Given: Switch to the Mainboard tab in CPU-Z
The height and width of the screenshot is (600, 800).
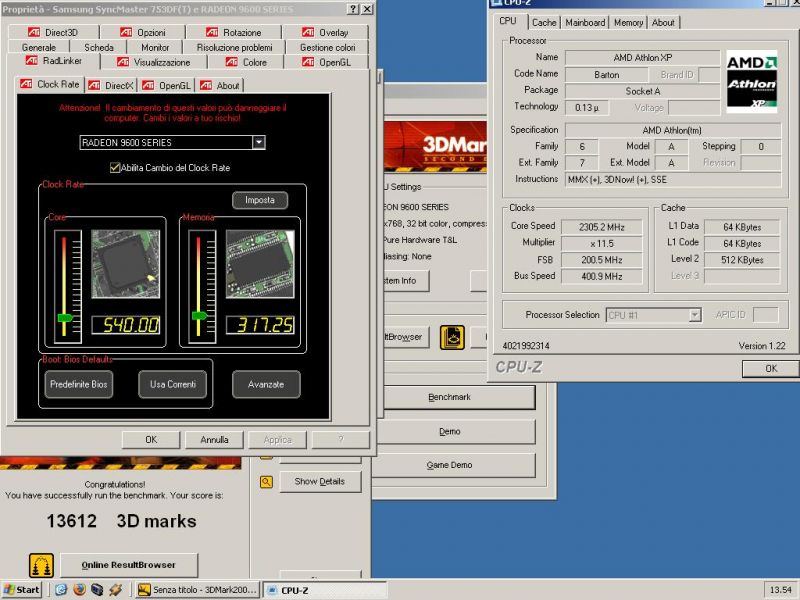Looking at the screenshot, I should [x=585, y=22].
